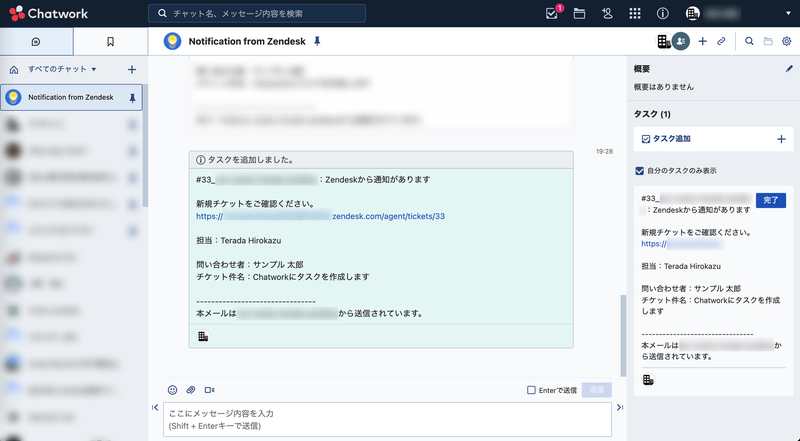This screenshot has width=800, height=441.
Task: Uncheck 自分のタスクのみ表示 checkbox
Action: pyautogui.click(x=639, y=170)
